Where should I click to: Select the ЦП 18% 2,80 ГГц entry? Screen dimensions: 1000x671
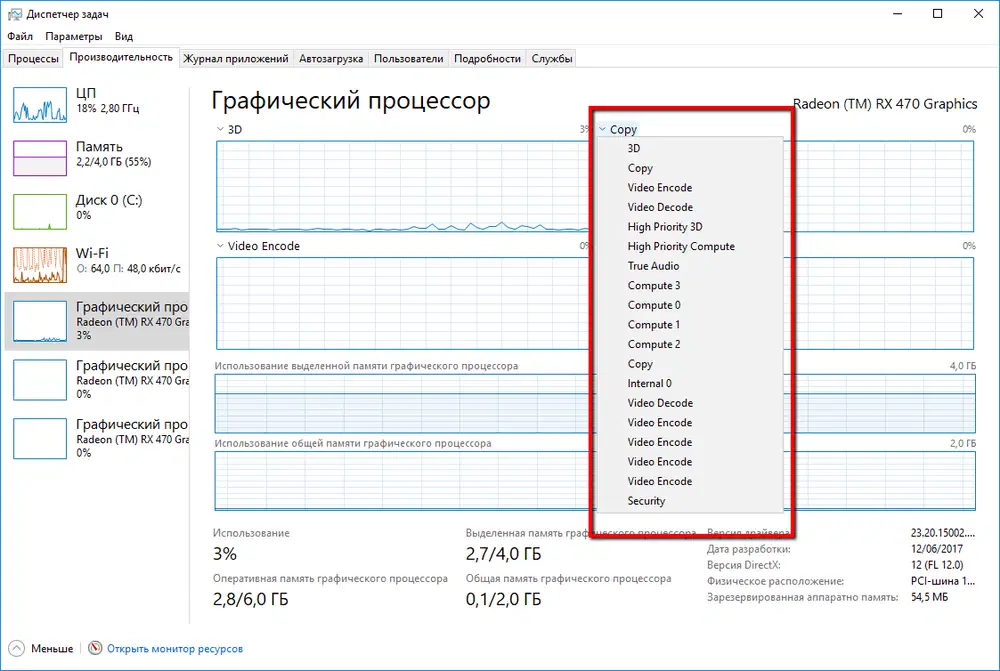click(x=97, y=105)
